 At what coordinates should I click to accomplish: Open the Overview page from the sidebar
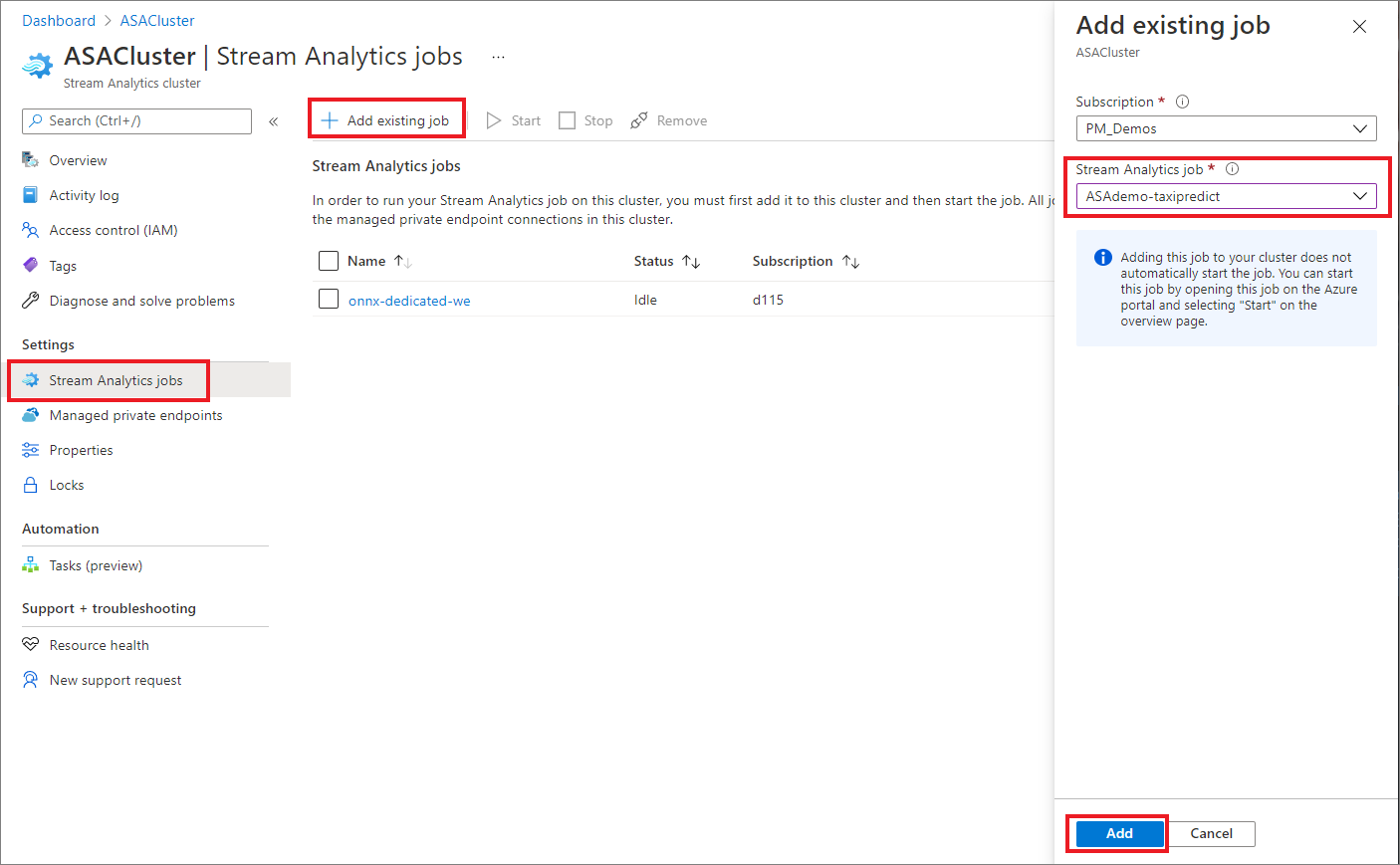78,160
